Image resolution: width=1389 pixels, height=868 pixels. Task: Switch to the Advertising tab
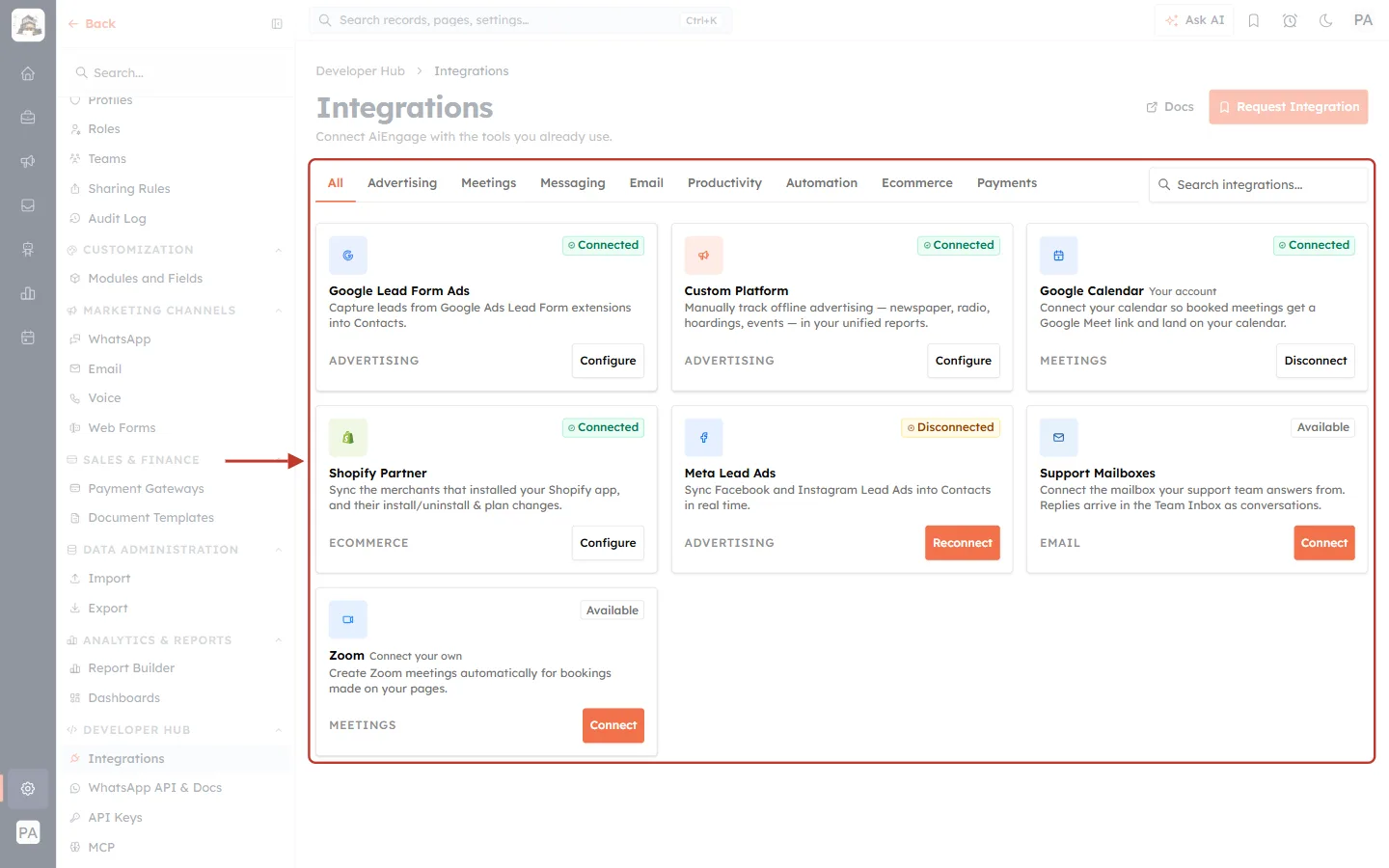click(x=402, y=183)
